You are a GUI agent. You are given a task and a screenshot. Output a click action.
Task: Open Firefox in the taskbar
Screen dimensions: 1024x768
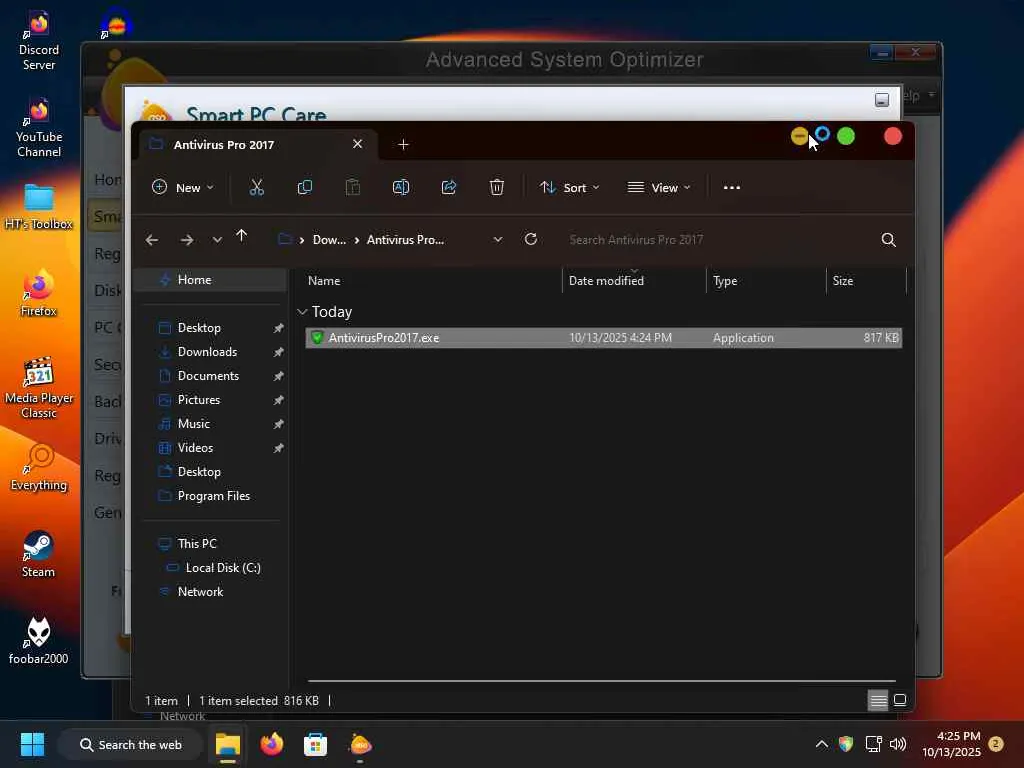[x=272, y=744]
